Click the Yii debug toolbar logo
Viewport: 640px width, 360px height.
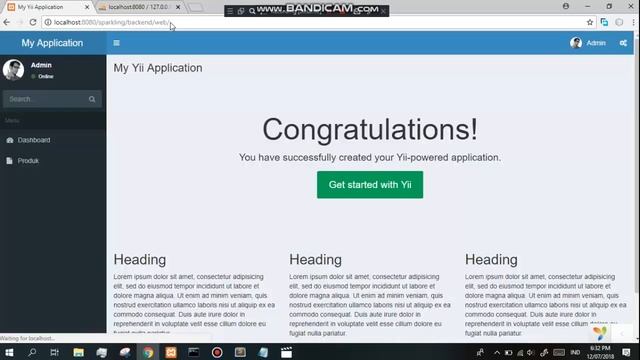tap(600, 333)
